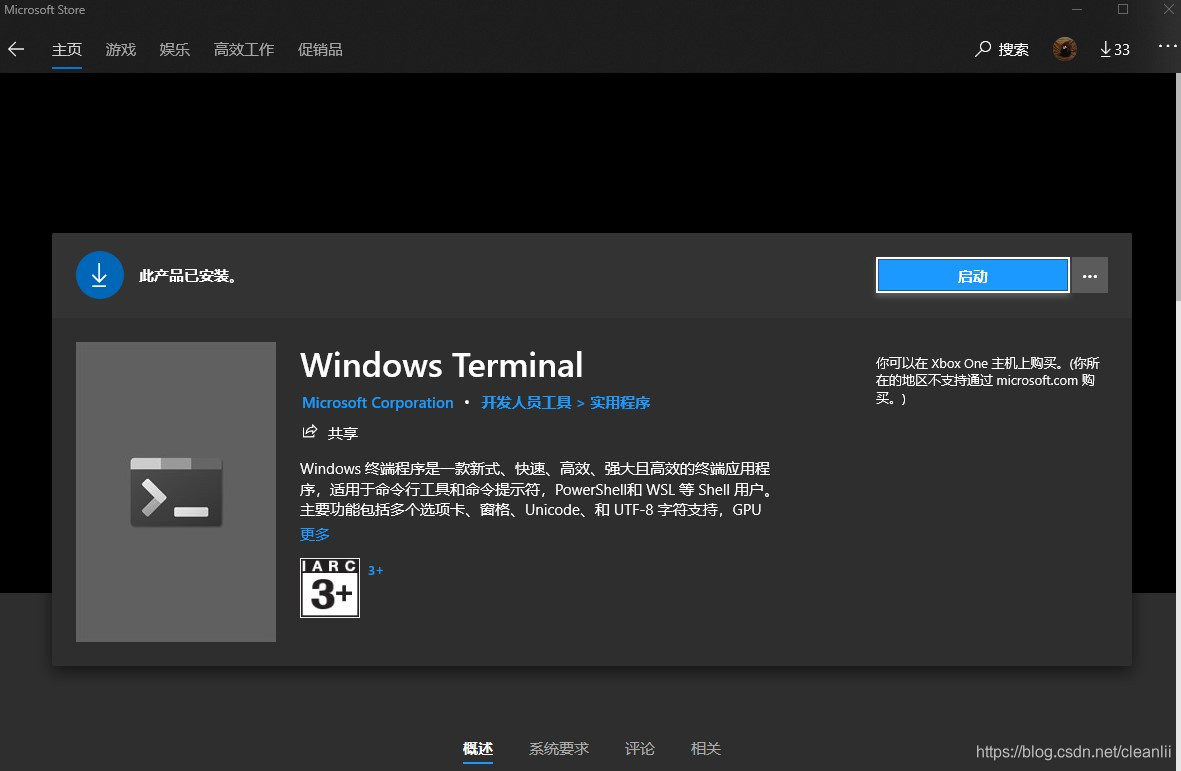Click the Xbox One purchase notice text
The width and height of the screenshot is (1181, 771).
tap(987, 380)
